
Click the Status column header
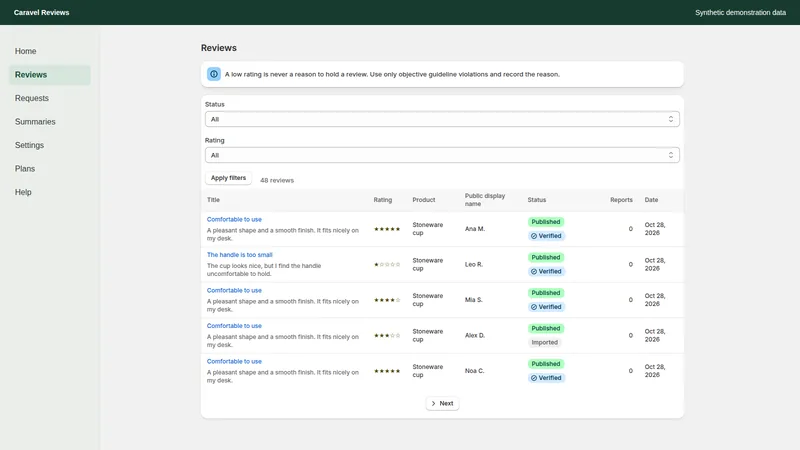point(537,200)
